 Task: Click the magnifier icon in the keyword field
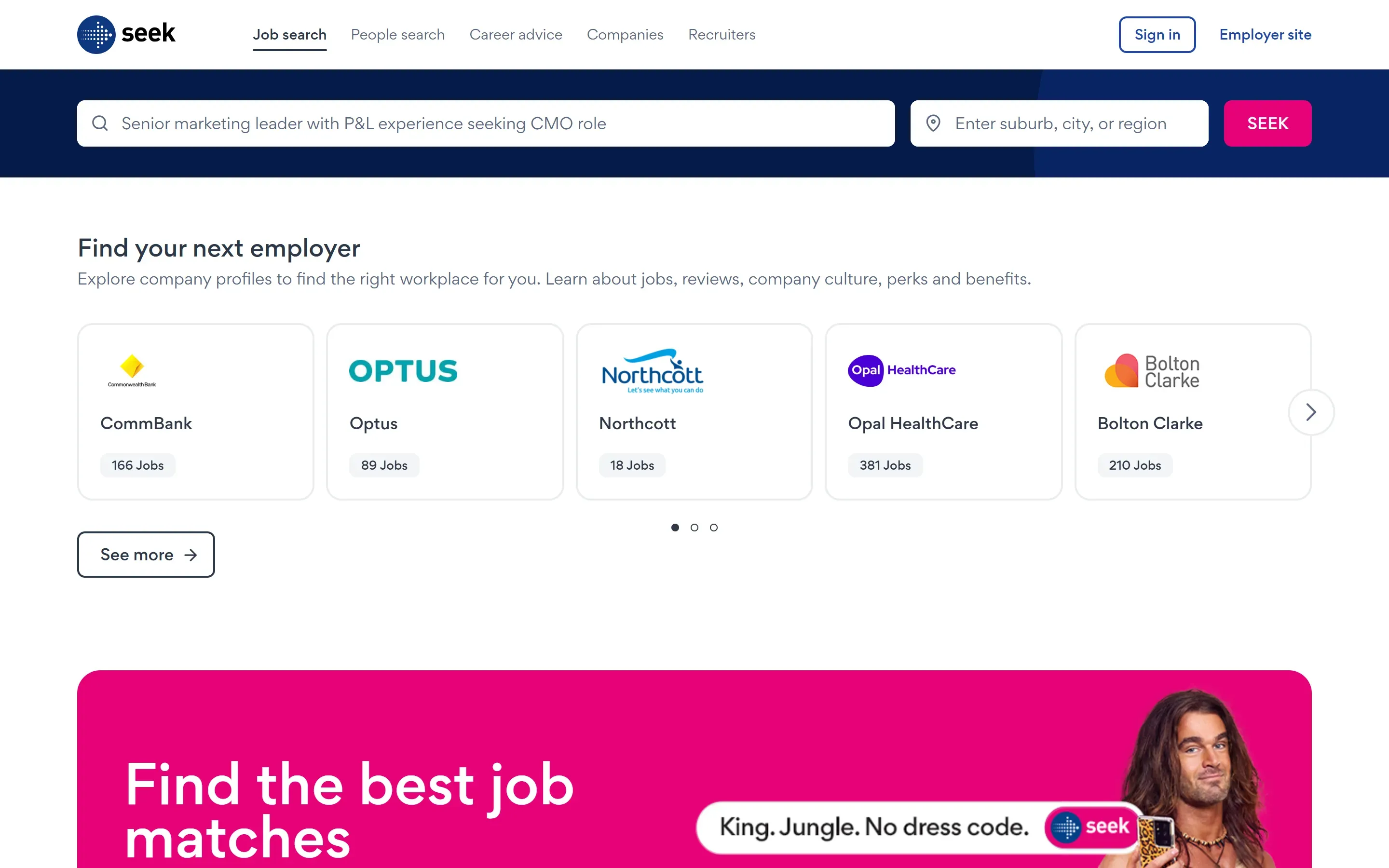[x=100, y=123]
